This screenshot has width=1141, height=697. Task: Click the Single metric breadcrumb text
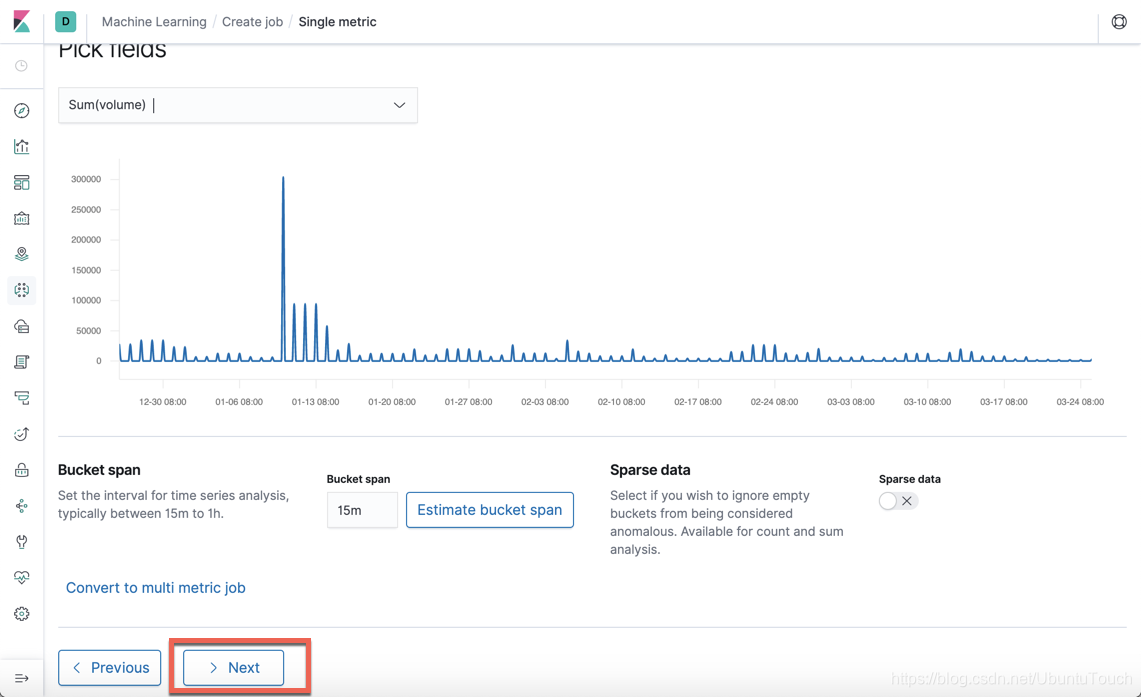pos(338,22)
